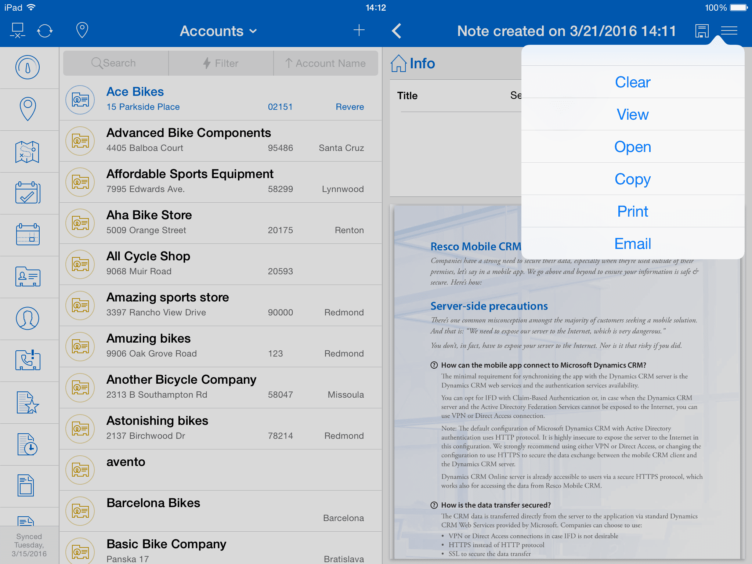The width and height of the screenshot is (752, 564).
Task: Open the tasks calendar-check sidebar icon
Action: point(28,193)
